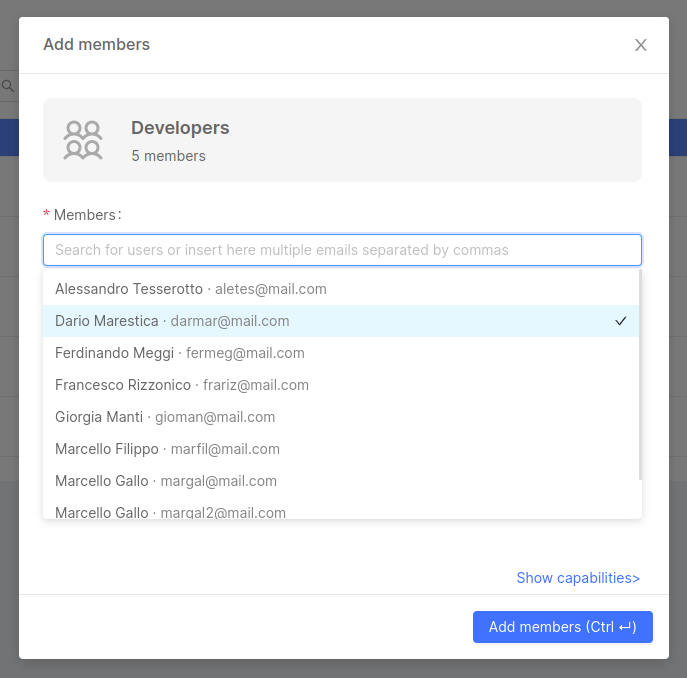Select Alessandro Tesserotto from the list
The width and height of the screenshot is (687, 678).
coord(190,289)
